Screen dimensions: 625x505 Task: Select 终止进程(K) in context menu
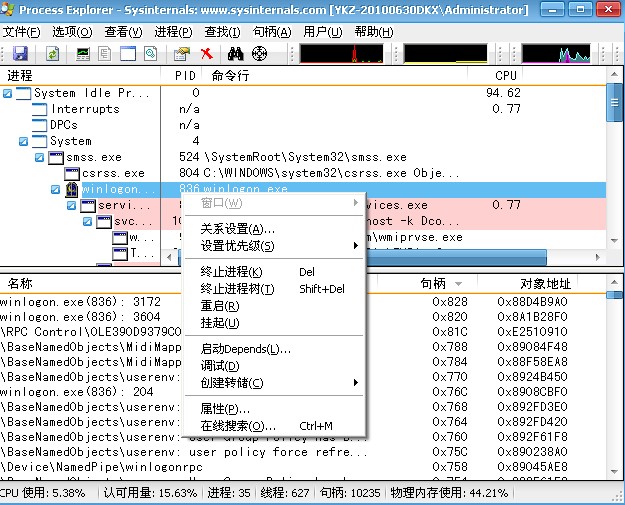tap(275, 272)
